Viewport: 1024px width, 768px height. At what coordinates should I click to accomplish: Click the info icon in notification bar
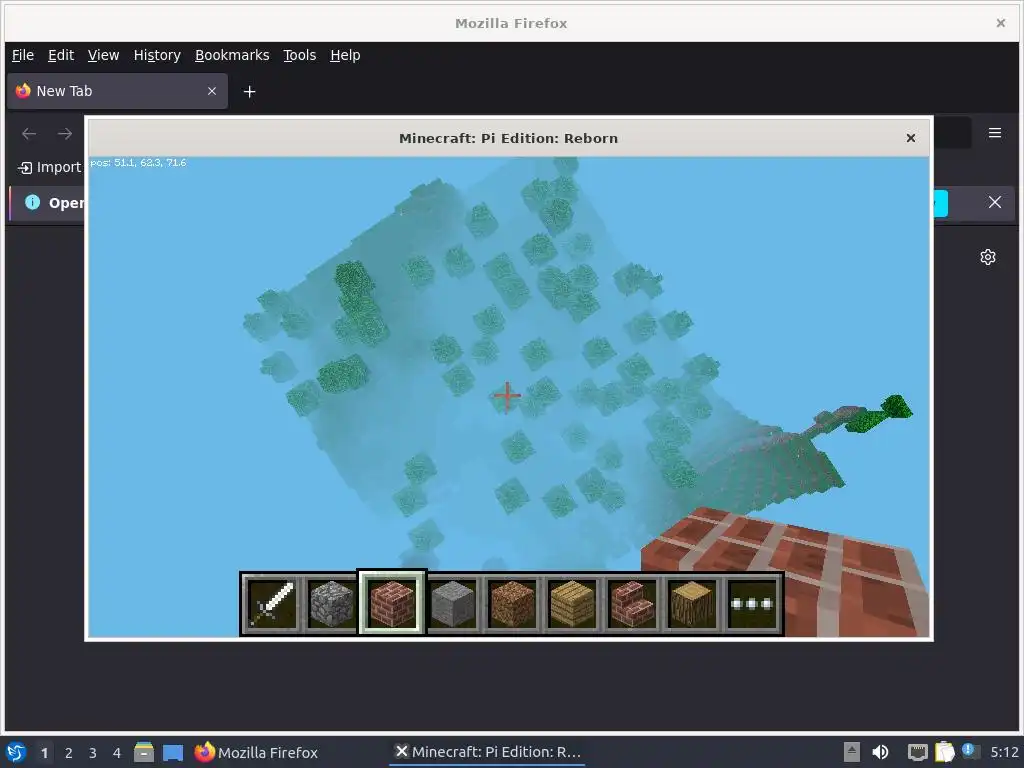(x=32, y=202)
